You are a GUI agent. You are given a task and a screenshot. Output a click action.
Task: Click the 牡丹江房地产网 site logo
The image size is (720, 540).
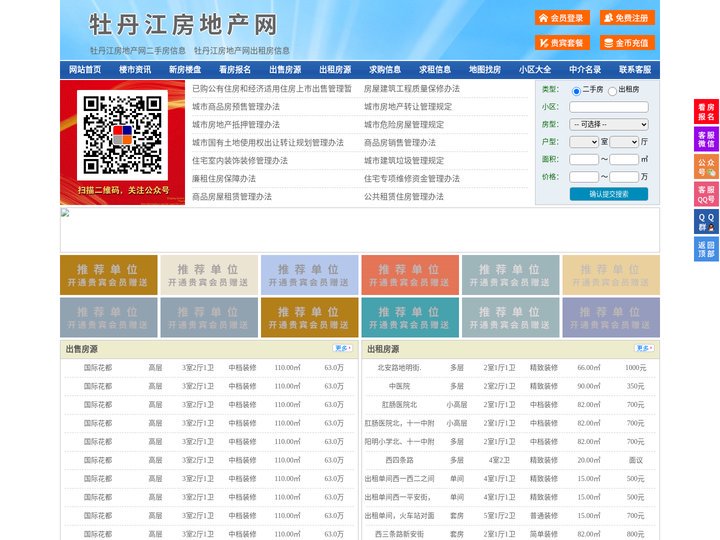[x=183, y=25]
